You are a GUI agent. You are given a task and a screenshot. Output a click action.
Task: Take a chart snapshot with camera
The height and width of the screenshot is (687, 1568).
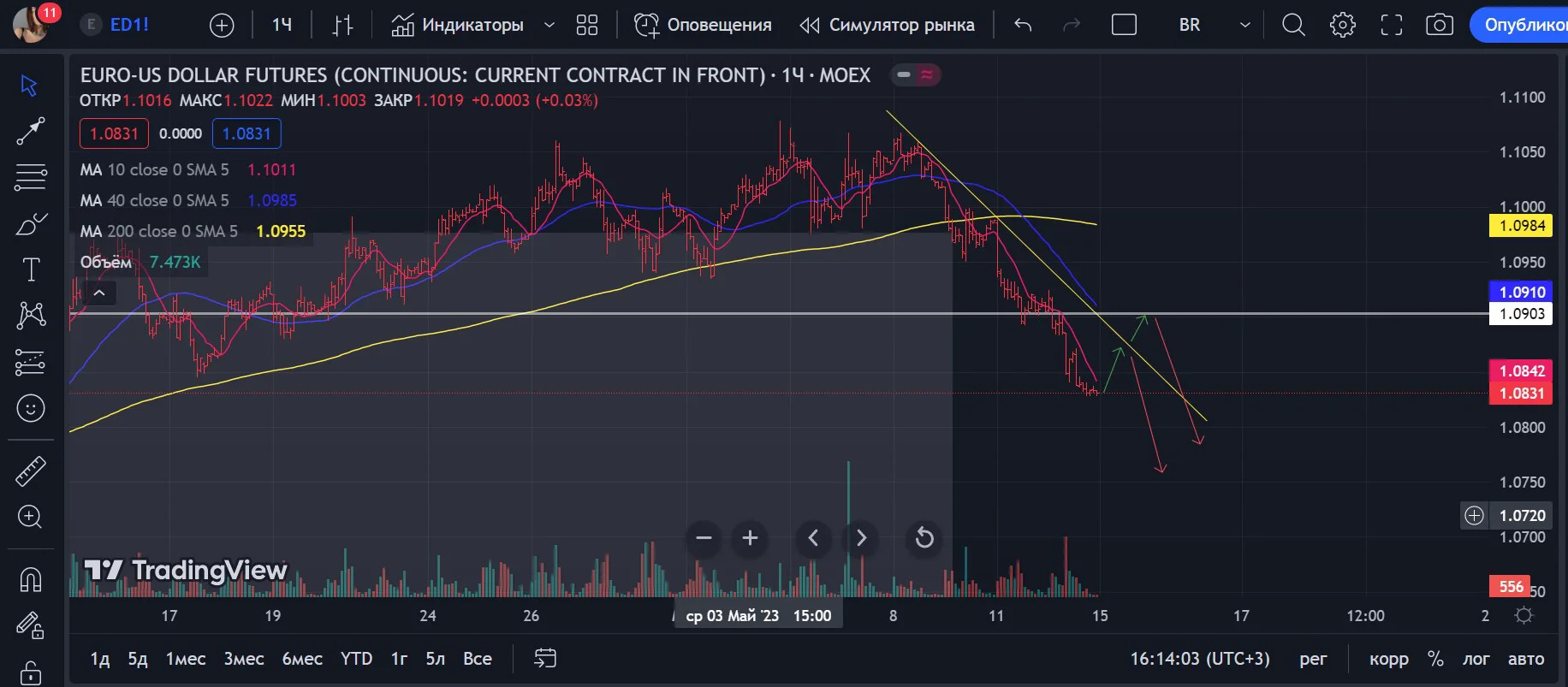pos(1440,25)
